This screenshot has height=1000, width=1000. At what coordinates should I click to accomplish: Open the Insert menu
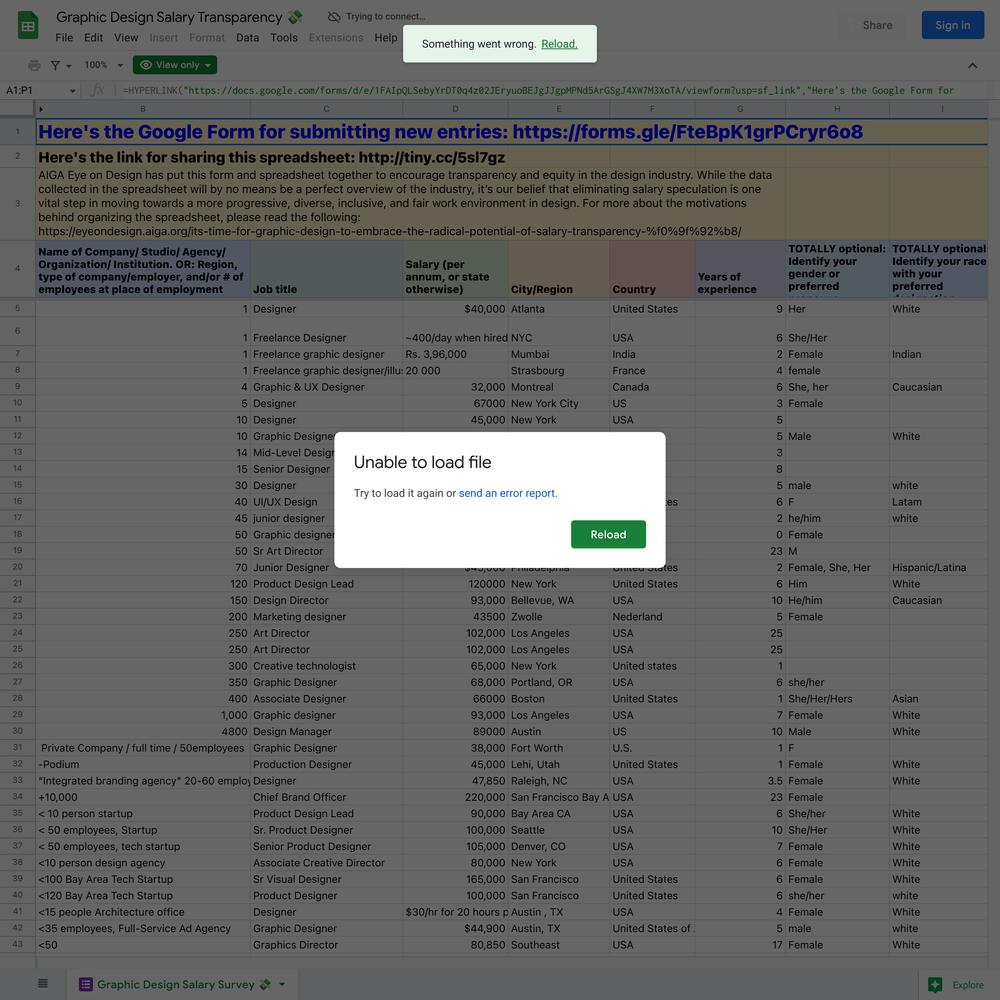[164, 38]
